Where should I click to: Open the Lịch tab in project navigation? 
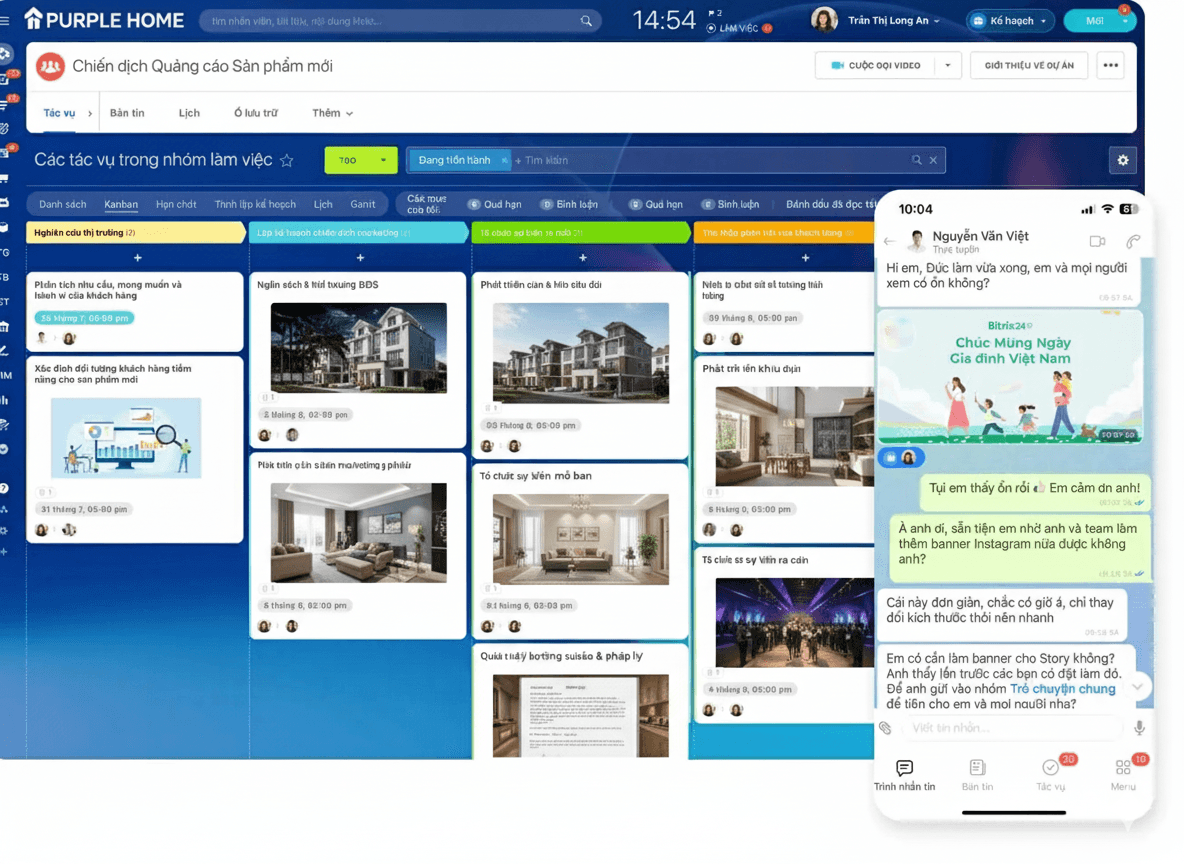[x=189, y=112]
